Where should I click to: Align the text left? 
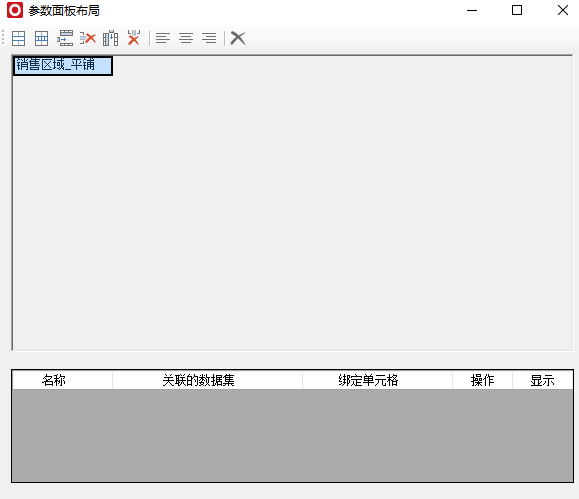point(163,38)
